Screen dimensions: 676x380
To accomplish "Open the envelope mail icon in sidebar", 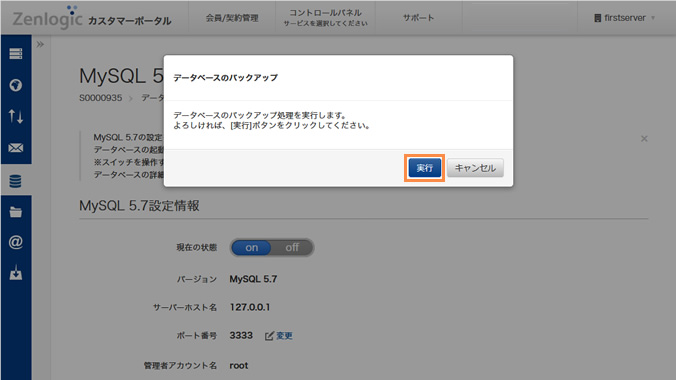I will coord(16,148).
